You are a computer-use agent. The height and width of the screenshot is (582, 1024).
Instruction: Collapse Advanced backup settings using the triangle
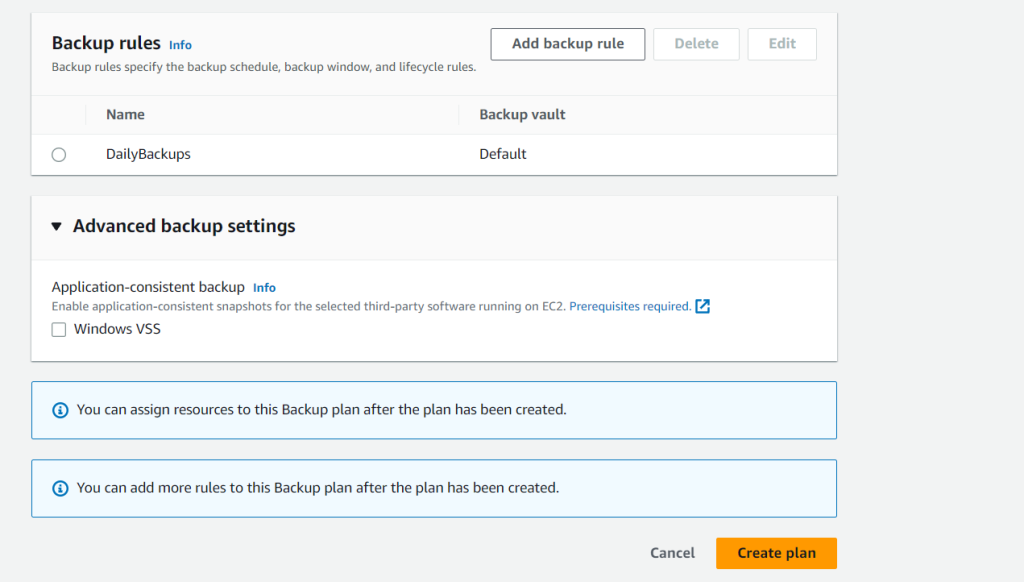57,227
